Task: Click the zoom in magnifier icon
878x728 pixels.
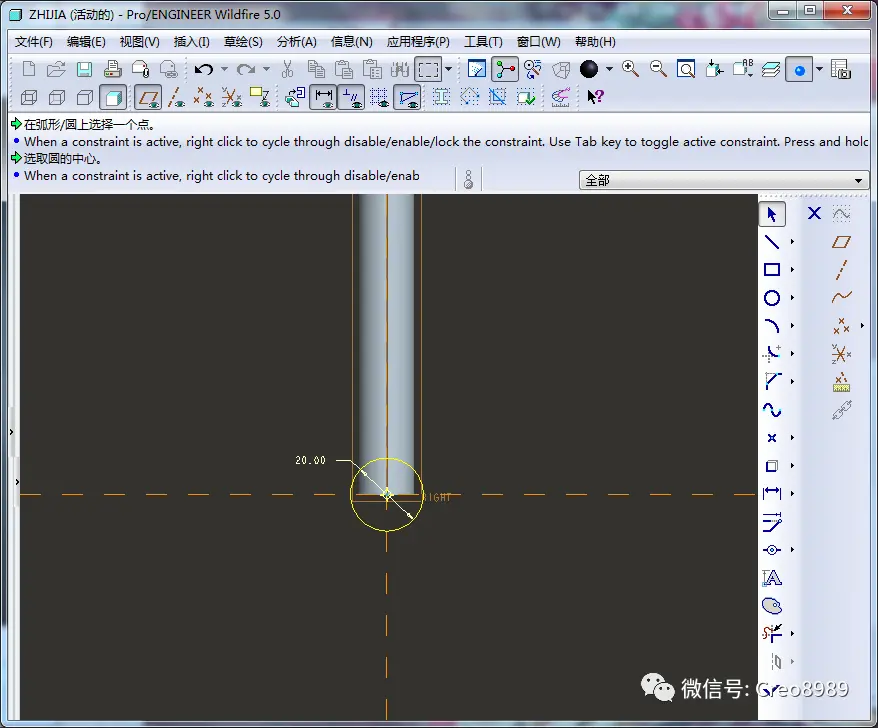Action: click(631, 69)
